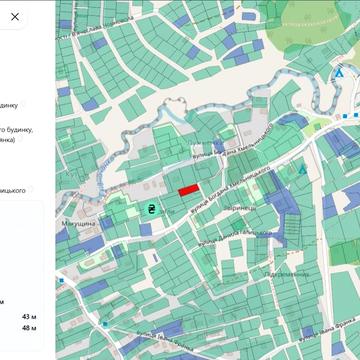This screenshot has width=360, height=360.
Task: Click the '43 м' value in side panel
Action: [x=29, y=317]
